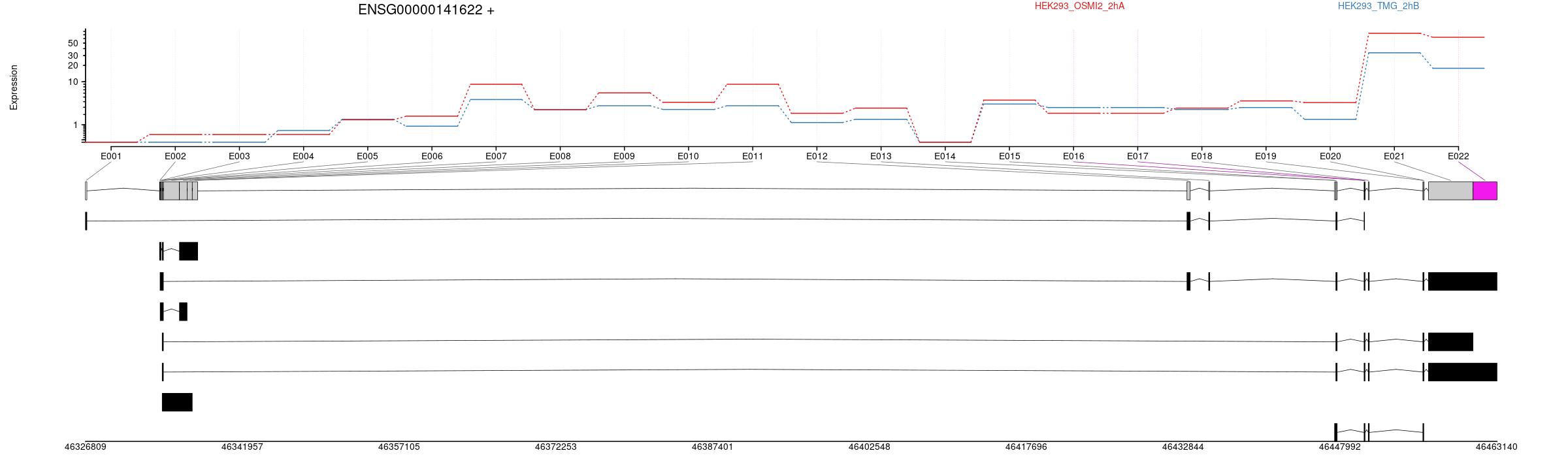Click exon label E004

[303, 156]
